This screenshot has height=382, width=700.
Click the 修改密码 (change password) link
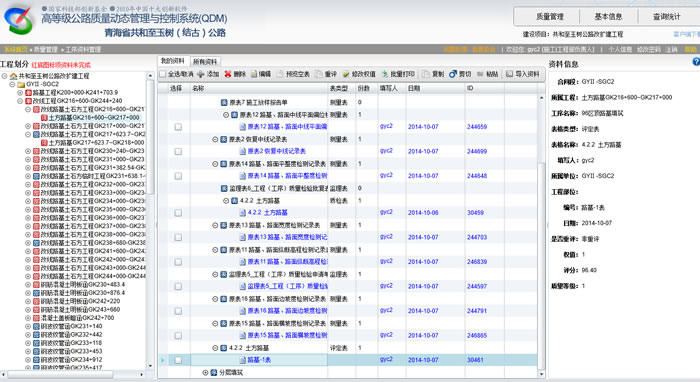pyautogui.click(x=648, y=49)
